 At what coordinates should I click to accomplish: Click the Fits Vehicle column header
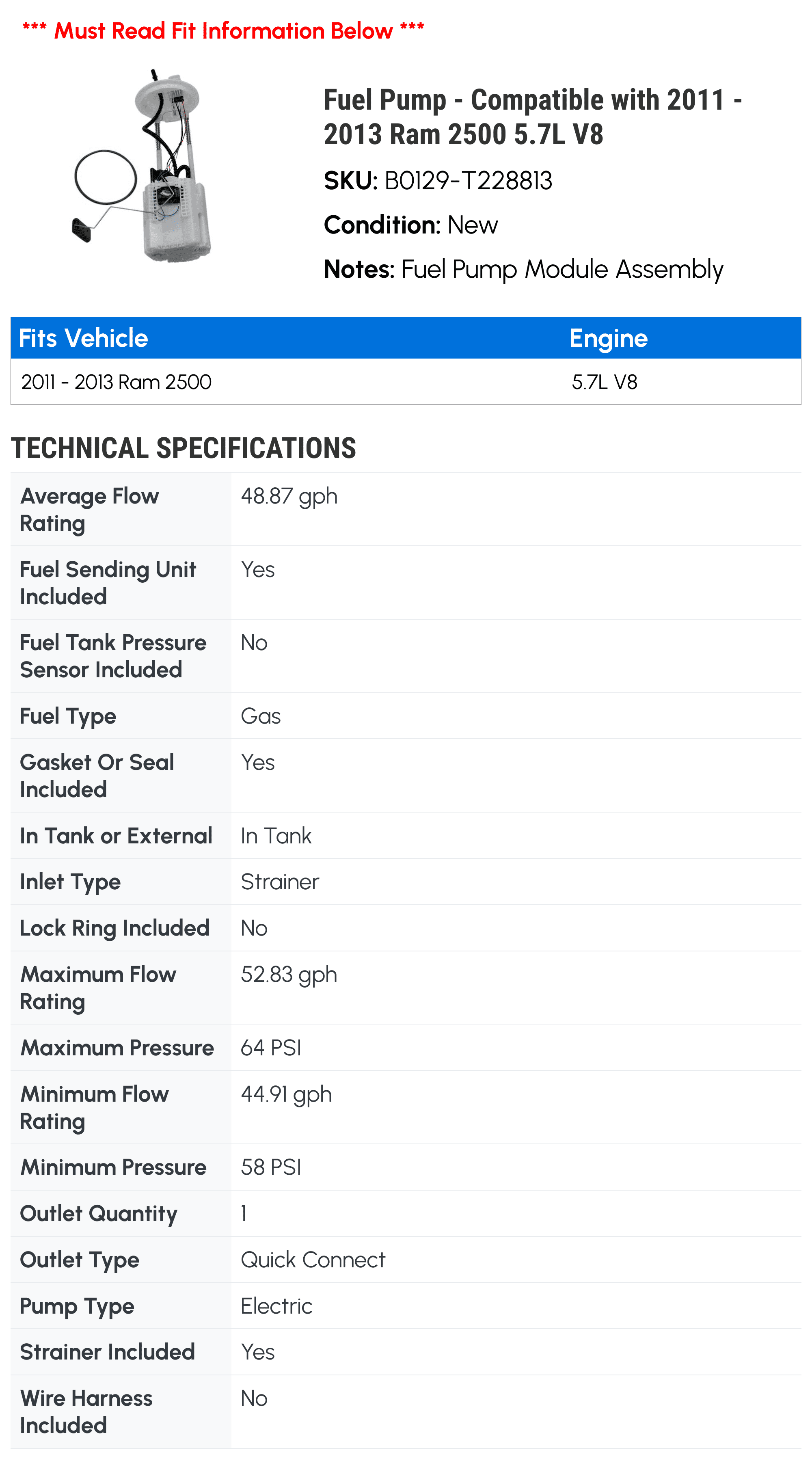pyautogui.click(x=84, y=338)
